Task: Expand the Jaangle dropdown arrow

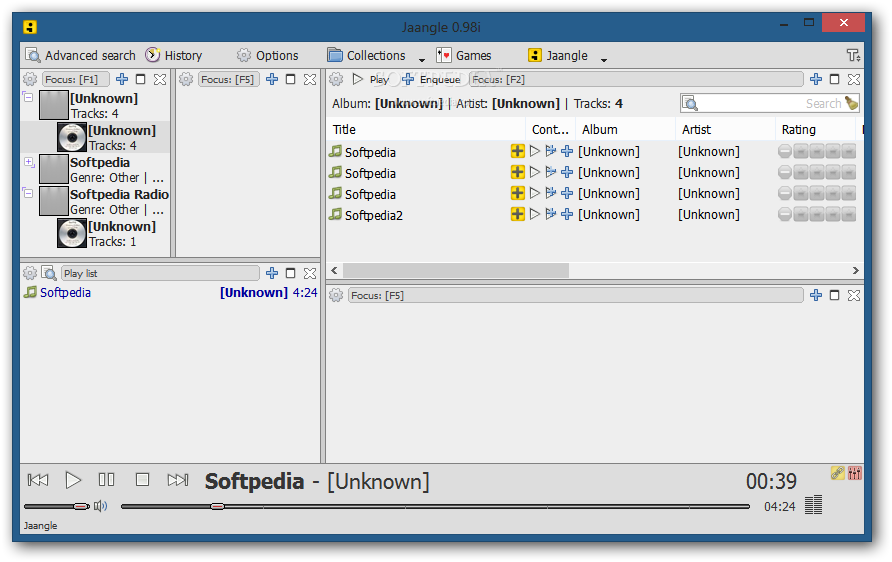Action: click(x=604, y=59)
